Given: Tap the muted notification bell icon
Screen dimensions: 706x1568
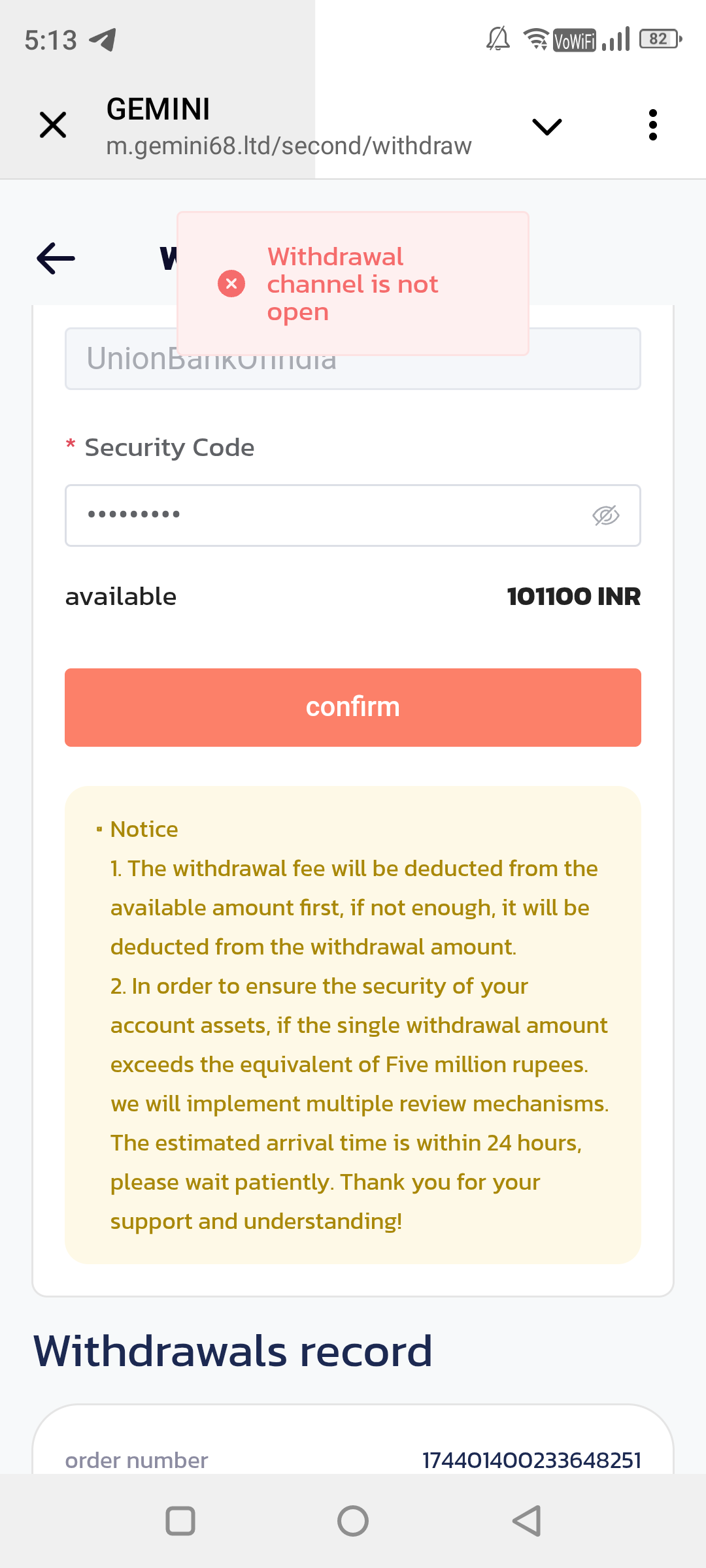Looking at the screenshot, I should (498, 39).
